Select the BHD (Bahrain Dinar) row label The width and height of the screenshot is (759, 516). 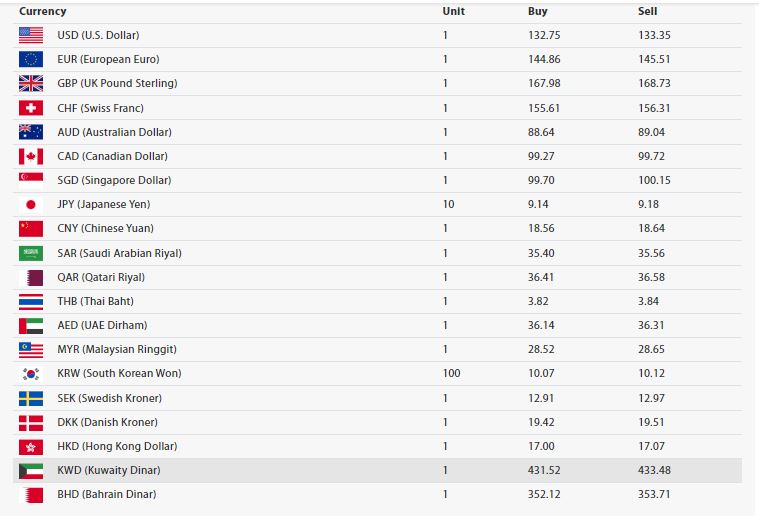(x=106, y=494)
